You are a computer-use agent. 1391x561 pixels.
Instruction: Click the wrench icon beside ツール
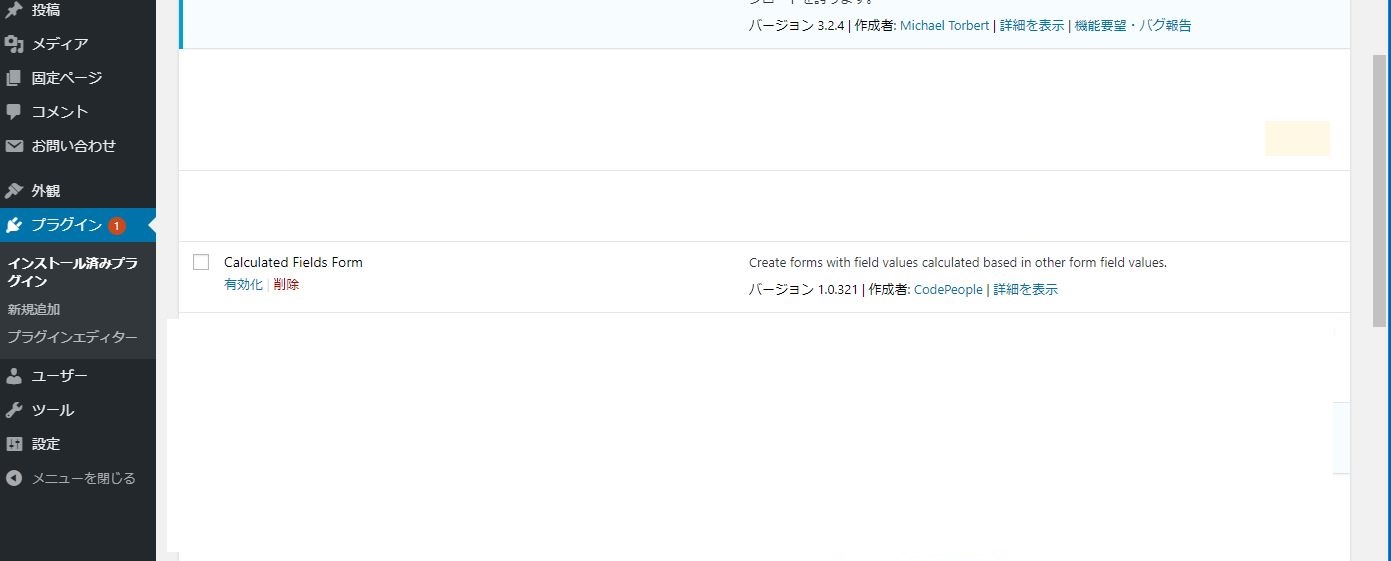[14, 410]
